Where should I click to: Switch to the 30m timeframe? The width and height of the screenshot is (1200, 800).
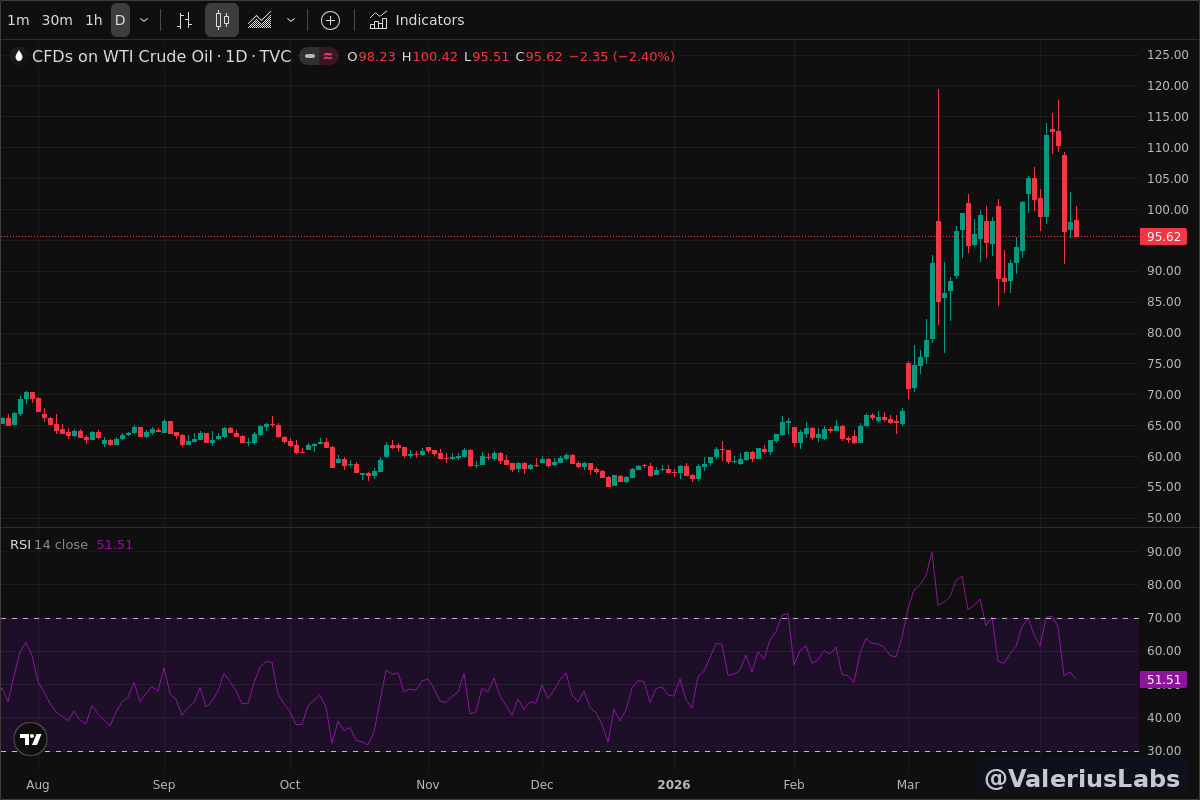coord(57,20)
